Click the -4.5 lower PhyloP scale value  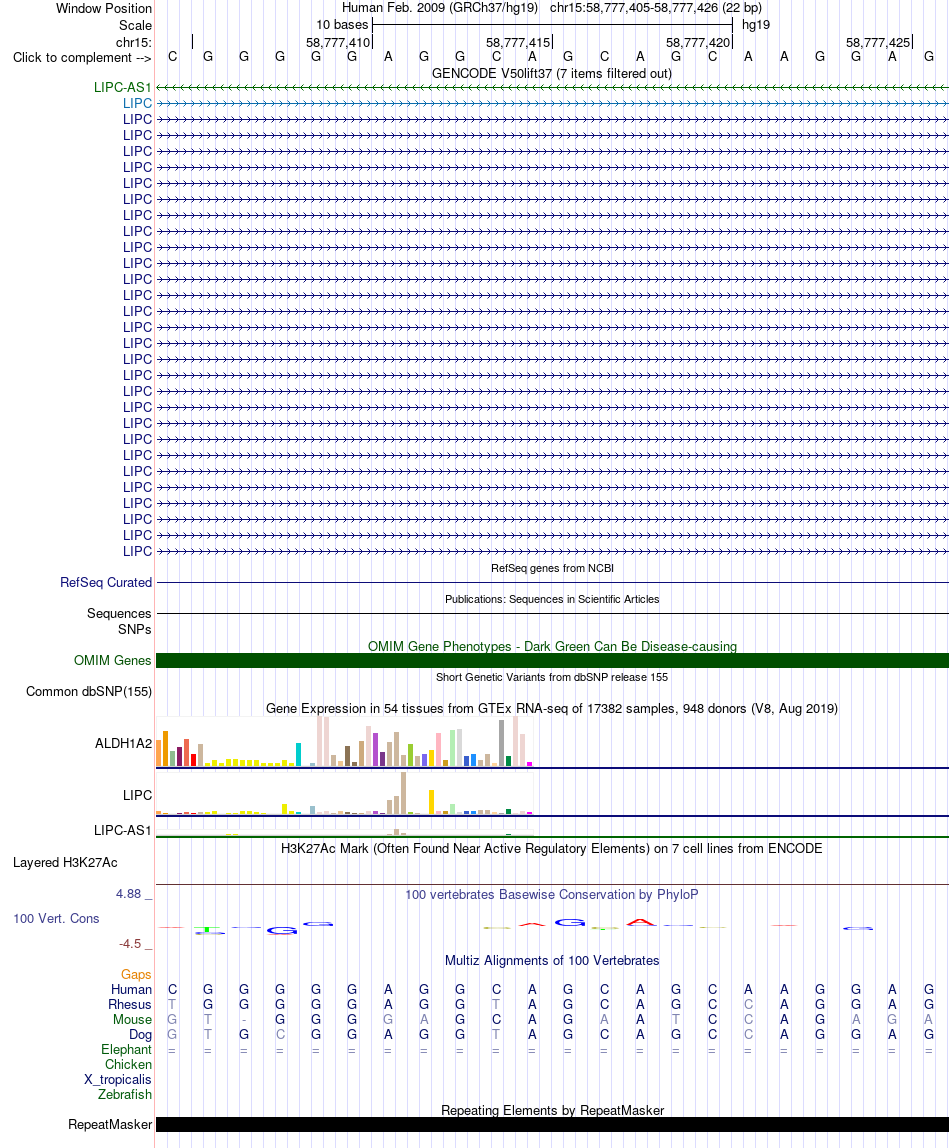point(130,944)
